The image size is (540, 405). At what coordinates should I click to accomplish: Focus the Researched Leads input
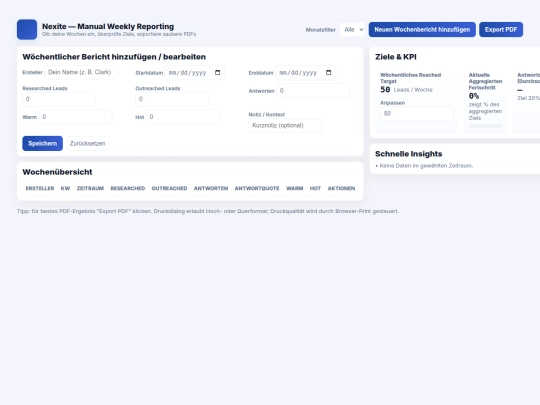pyautogui.click(x=59, y=99)
